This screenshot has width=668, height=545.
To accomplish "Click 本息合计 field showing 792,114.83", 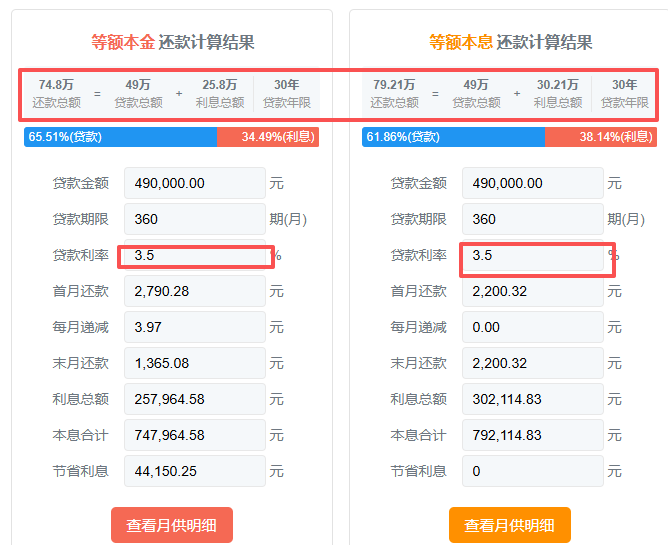I will coord(533,435).
